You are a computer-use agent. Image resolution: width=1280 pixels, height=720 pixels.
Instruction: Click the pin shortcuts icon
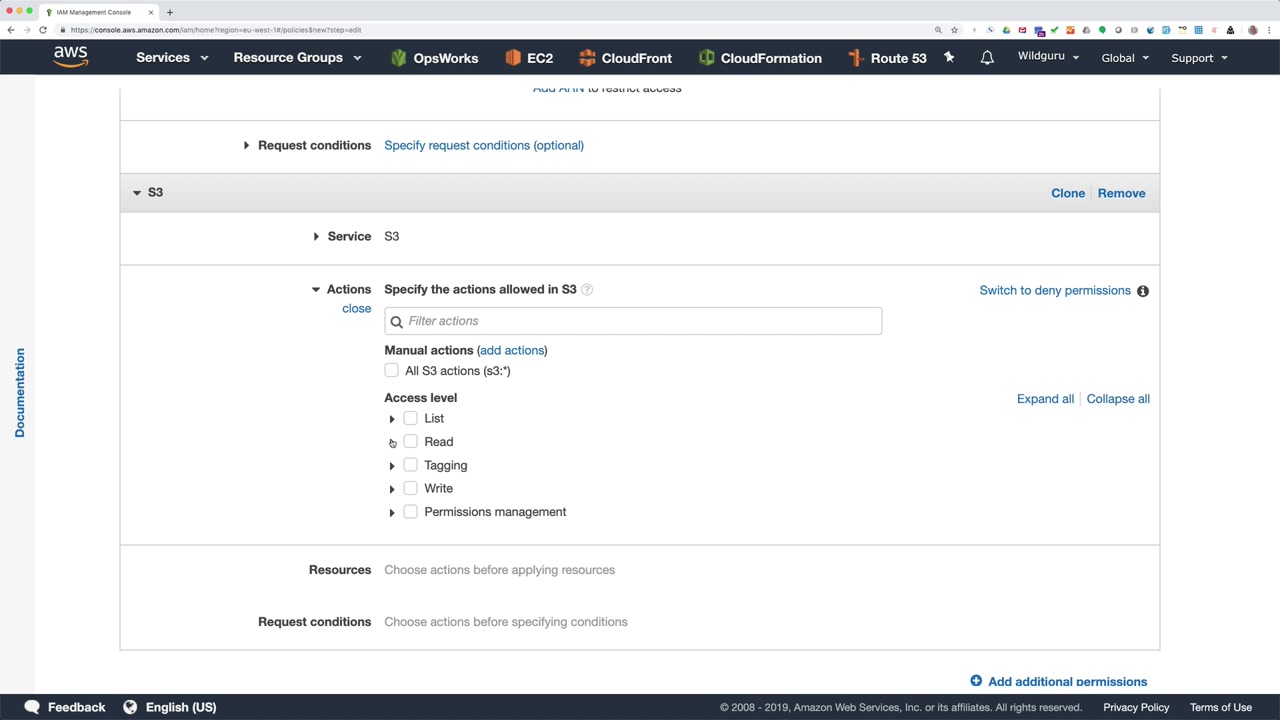(949, 57)
